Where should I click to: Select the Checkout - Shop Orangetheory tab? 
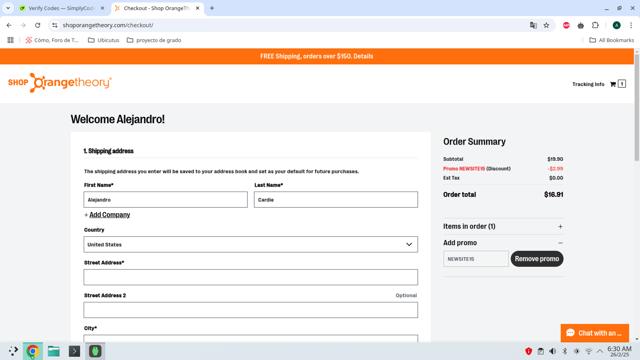[x=156, y=8]
